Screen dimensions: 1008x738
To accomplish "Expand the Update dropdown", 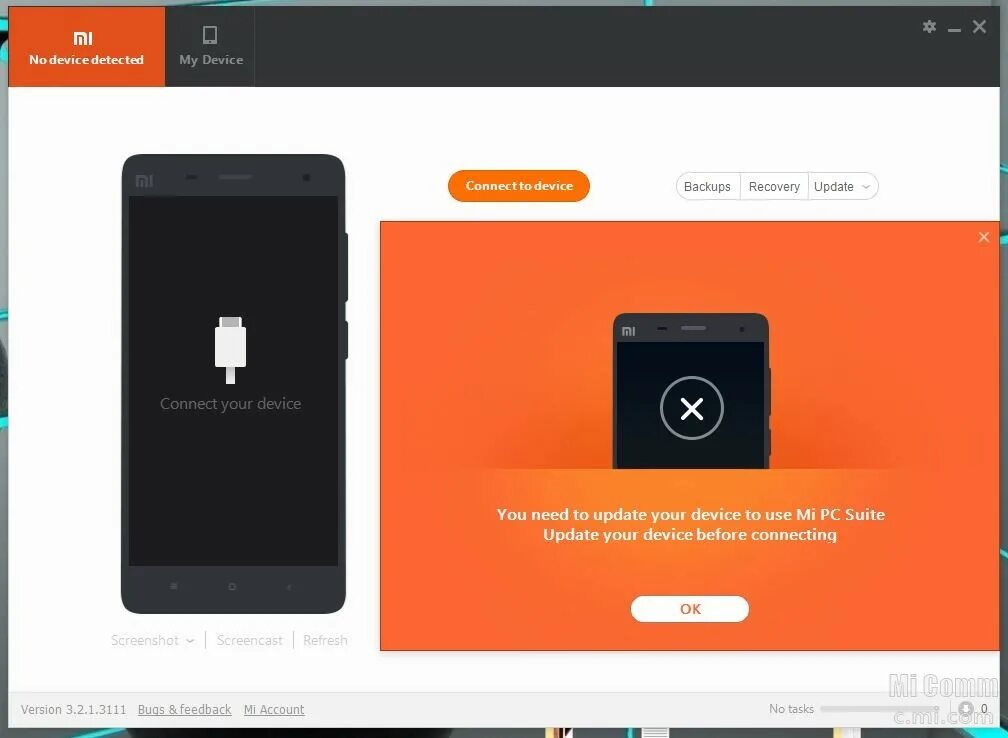I will (x=842, y=186).
